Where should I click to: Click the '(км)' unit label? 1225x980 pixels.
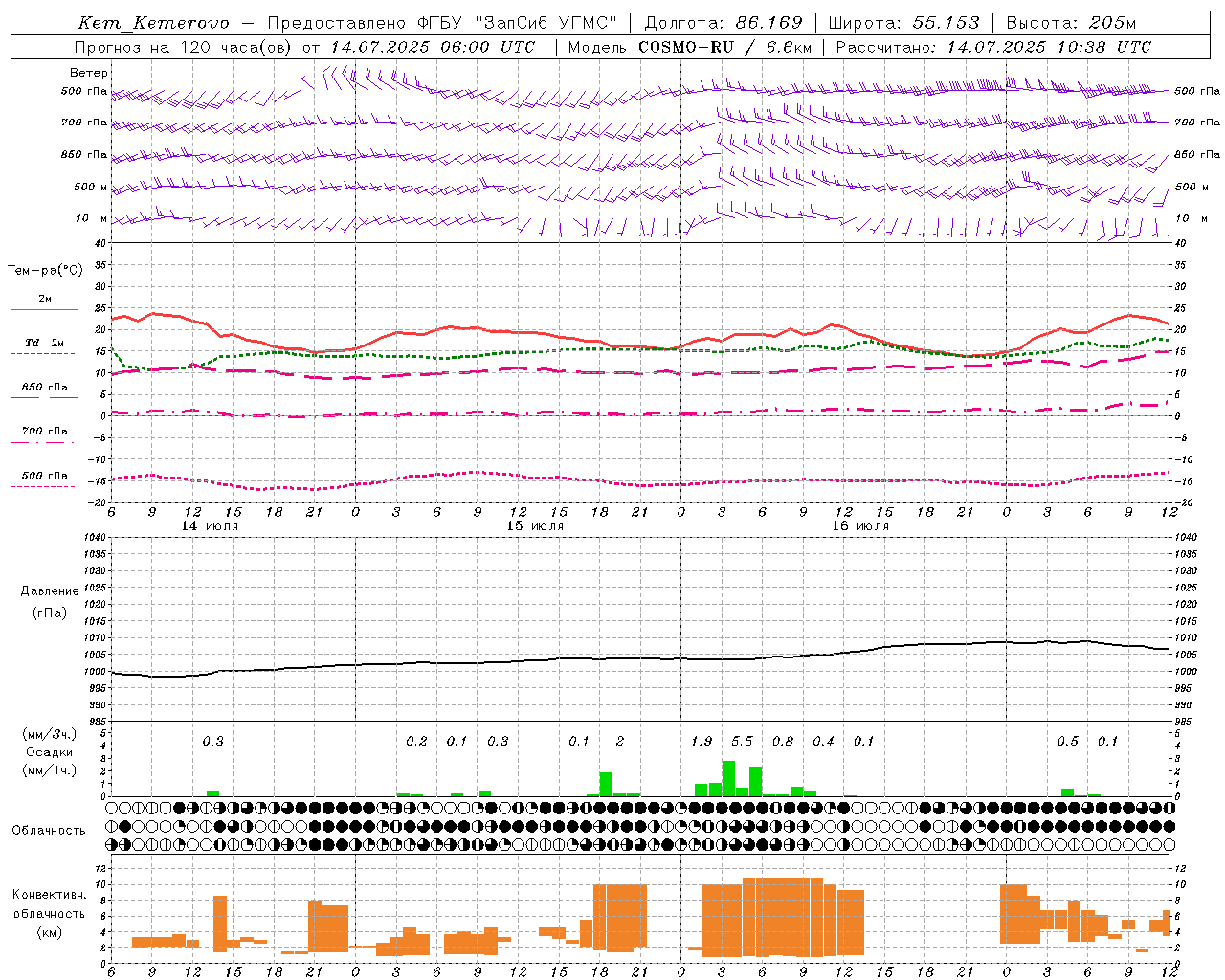point(49,932)
